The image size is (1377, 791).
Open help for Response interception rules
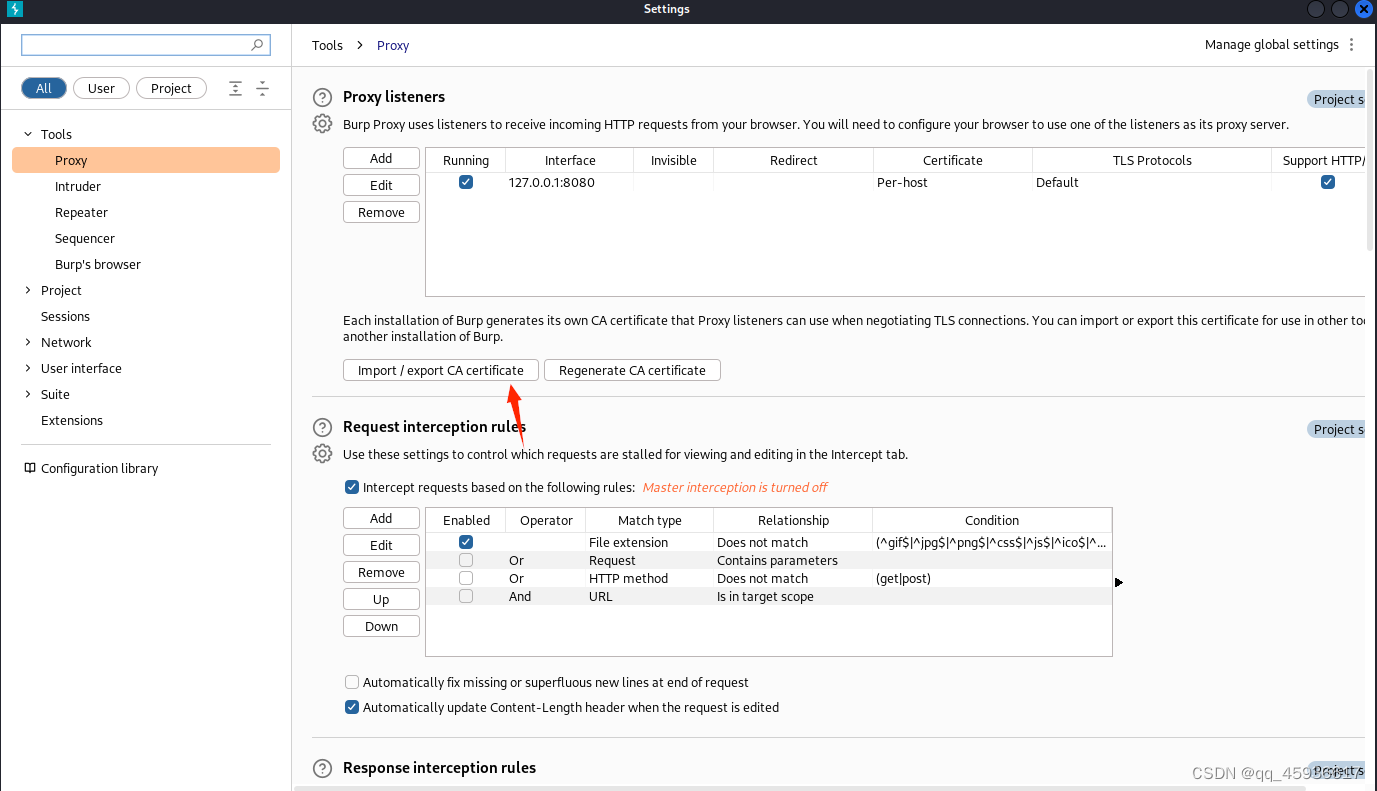(x=322, y=769)
